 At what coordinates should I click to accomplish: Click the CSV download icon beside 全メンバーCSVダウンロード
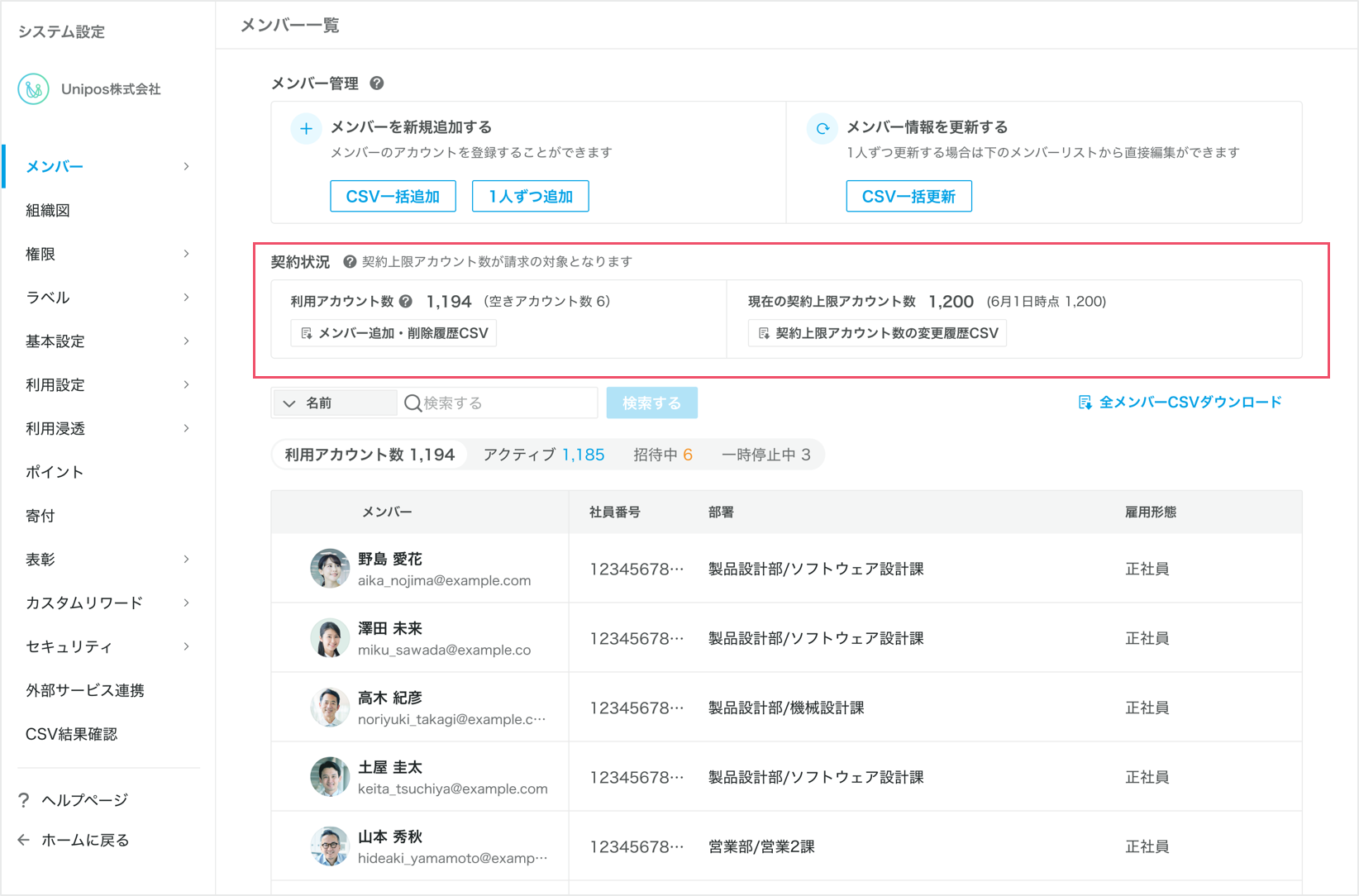pyautogui.click(x=1085, y=402)
